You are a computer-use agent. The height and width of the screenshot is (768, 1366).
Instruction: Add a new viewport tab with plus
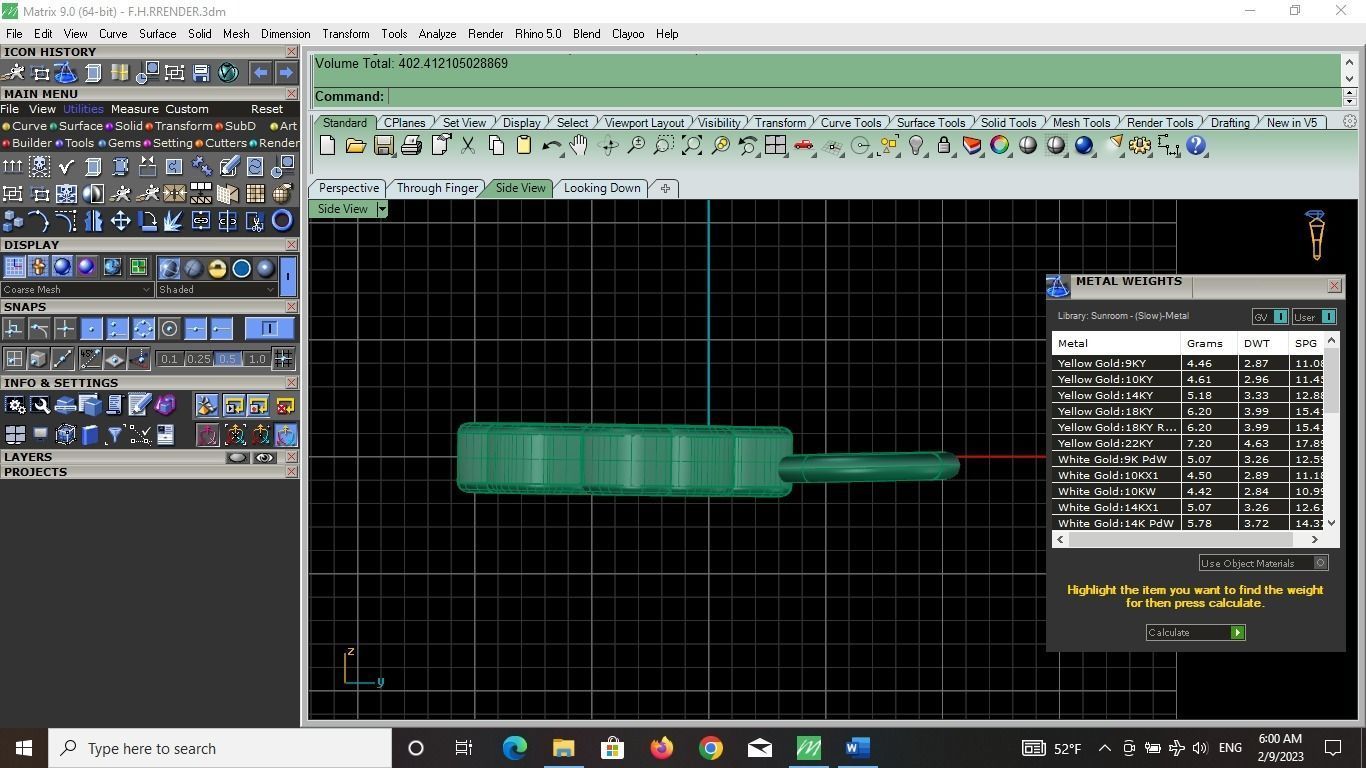[x=665, y=188]
